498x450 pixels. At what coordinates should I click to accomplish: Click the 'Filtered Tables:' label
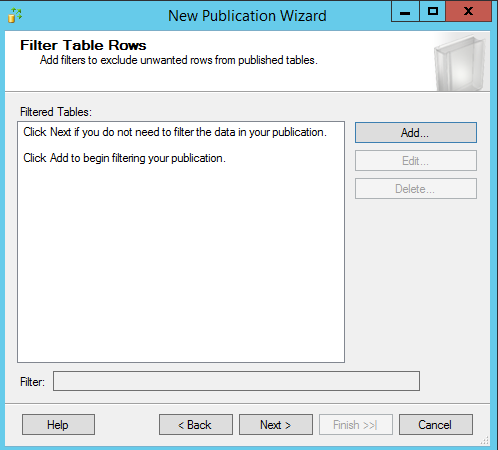point(56,112)
